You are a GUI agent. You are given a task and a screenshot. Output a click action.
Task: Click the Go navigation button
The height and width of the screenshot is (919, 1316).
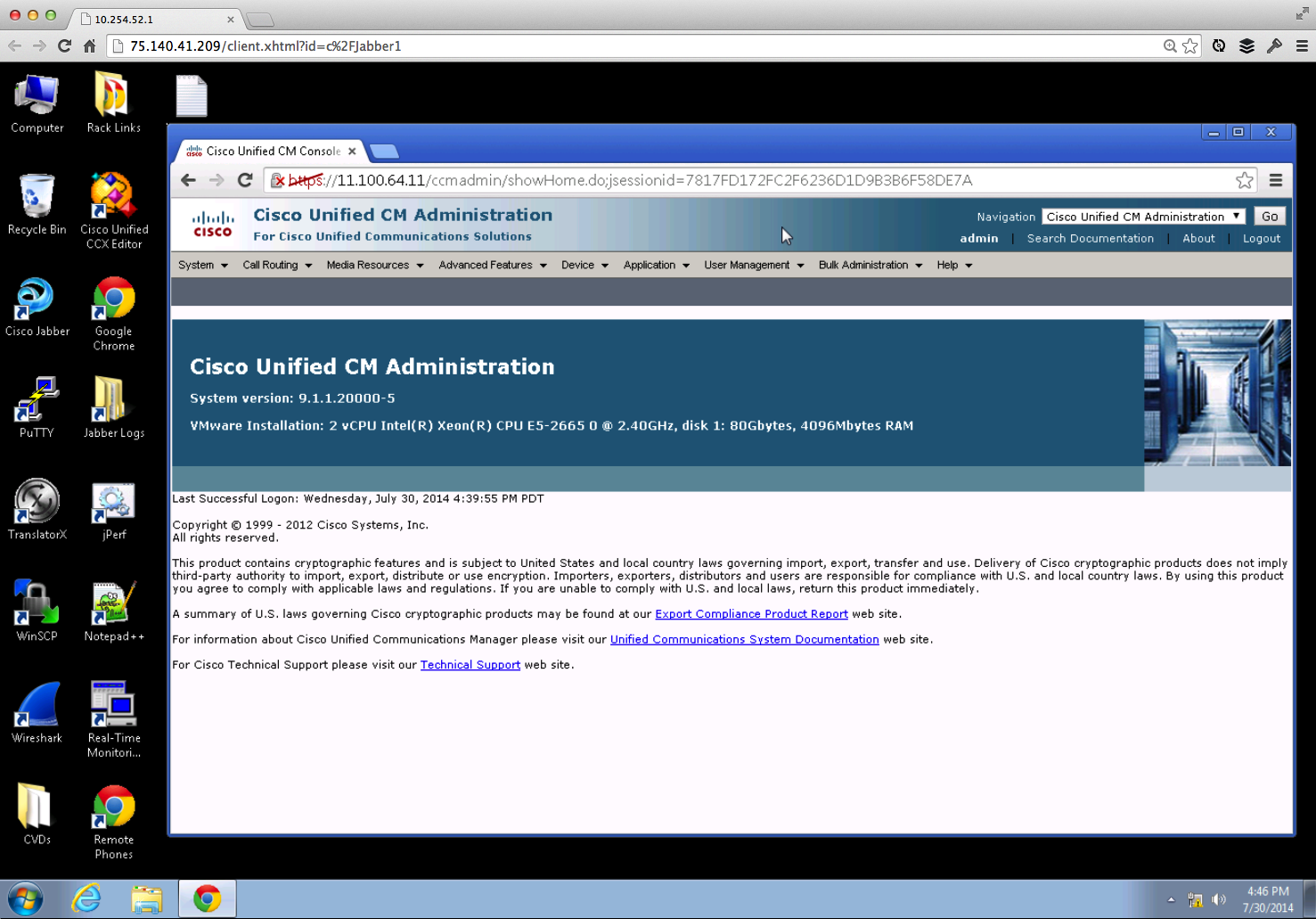point(1270,217)
